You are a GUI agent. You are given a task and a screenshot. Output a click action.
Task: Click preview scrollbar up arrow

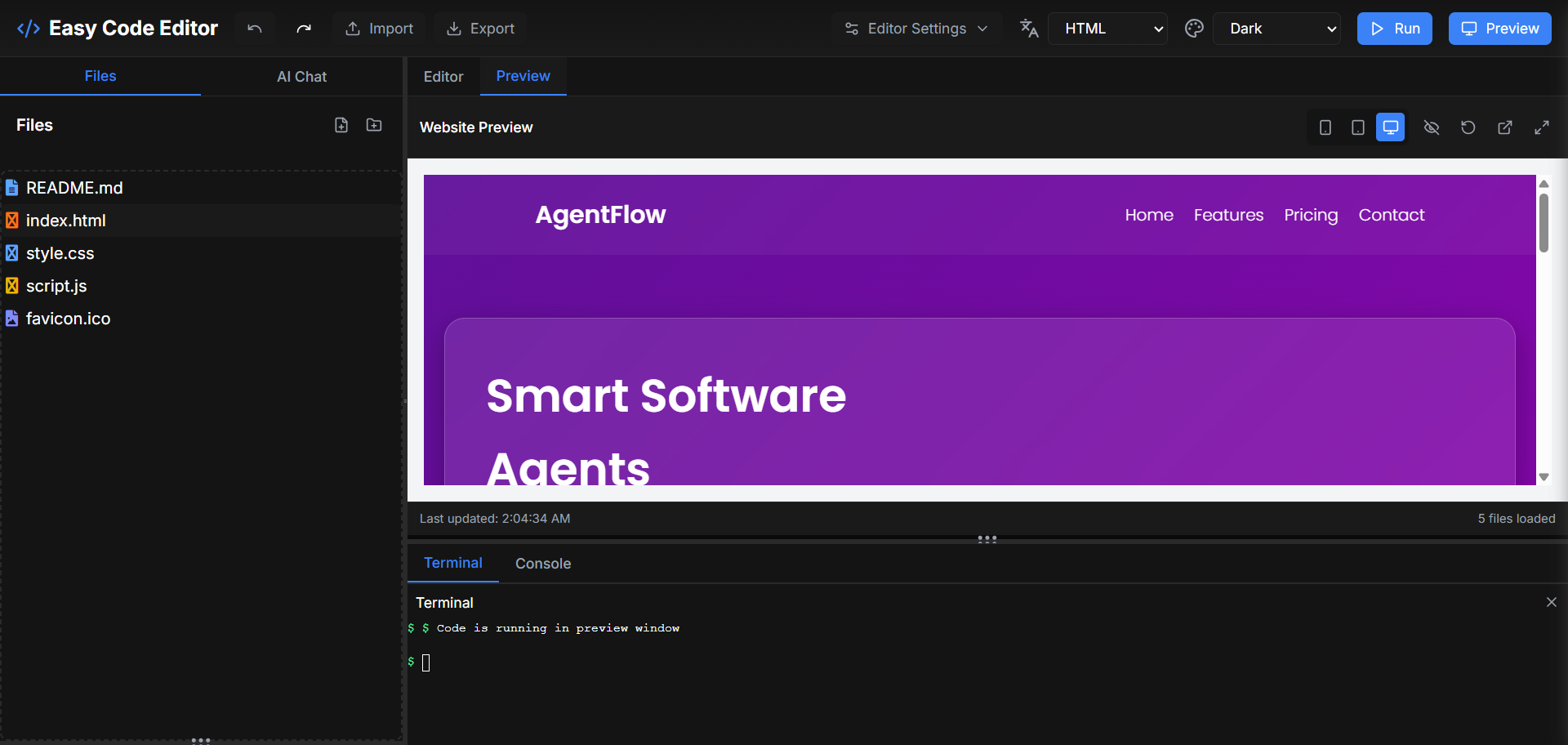point(1544,184)
